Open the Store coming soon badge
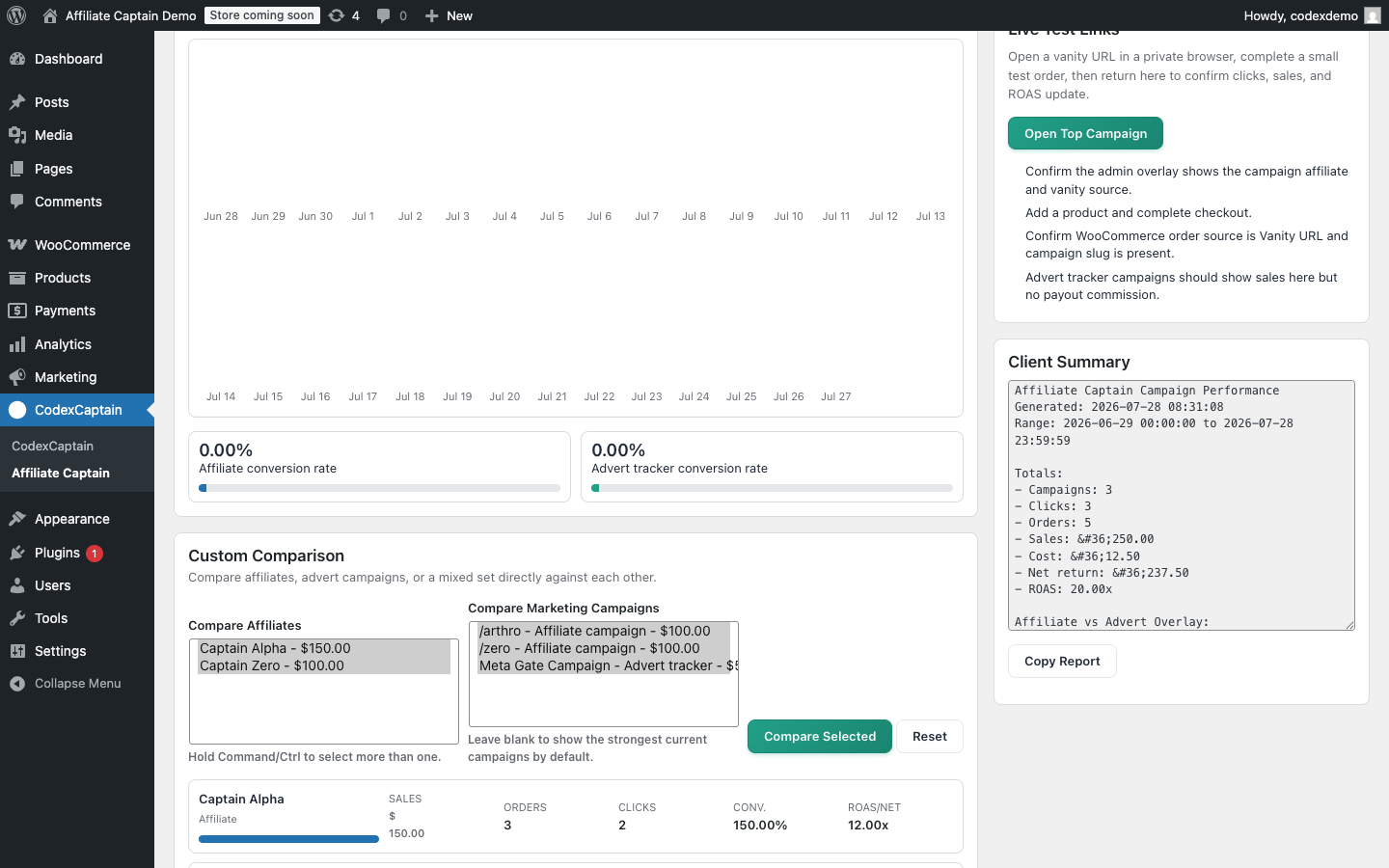This screenshot has width=1389, height=868. [x=262, y=15]
